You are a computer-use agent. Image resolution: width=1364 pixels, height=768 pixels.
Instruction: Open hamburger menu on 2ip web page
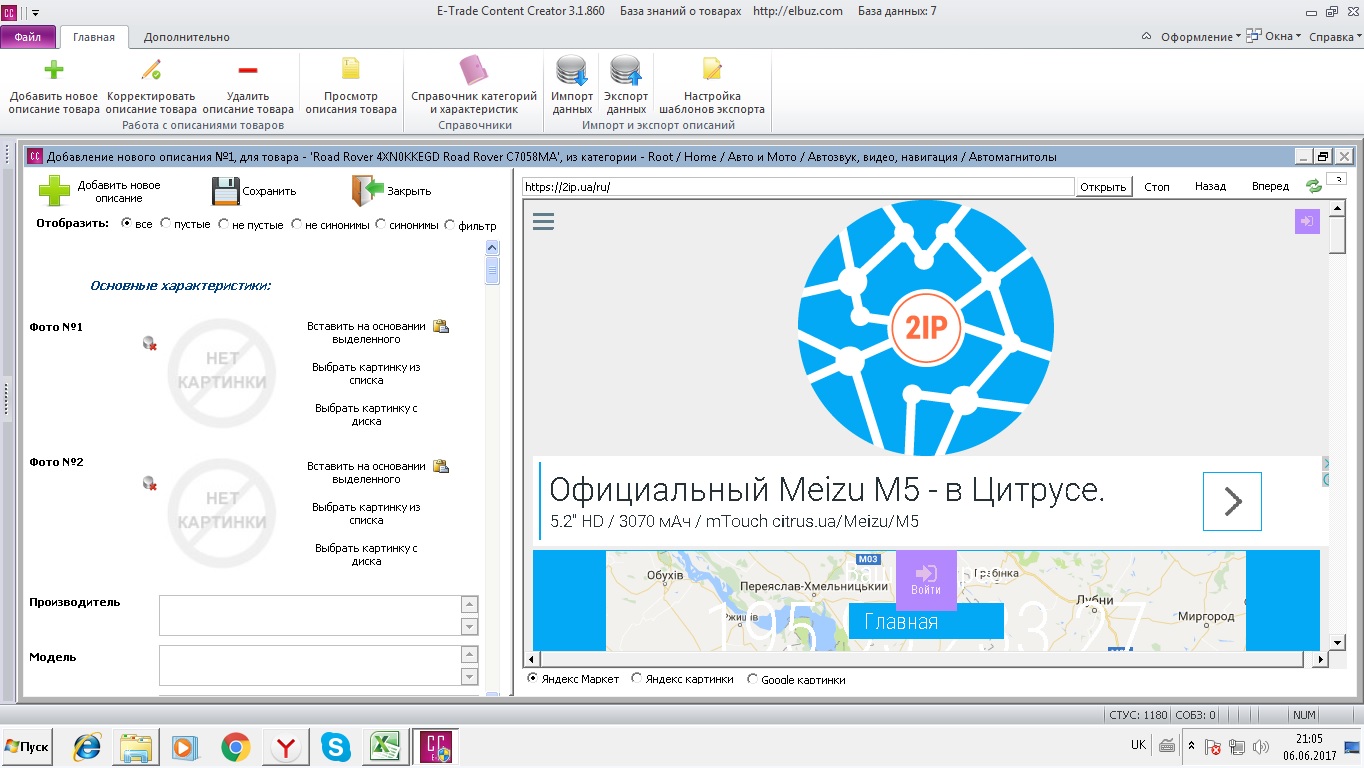click(543, 221)
